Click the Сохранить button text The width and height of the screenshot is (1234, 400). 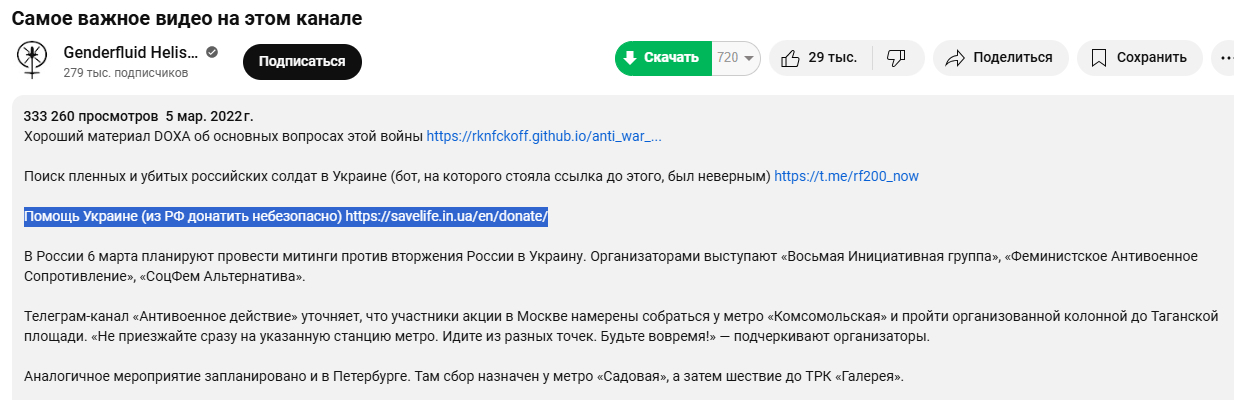(x=1151, y=58)
